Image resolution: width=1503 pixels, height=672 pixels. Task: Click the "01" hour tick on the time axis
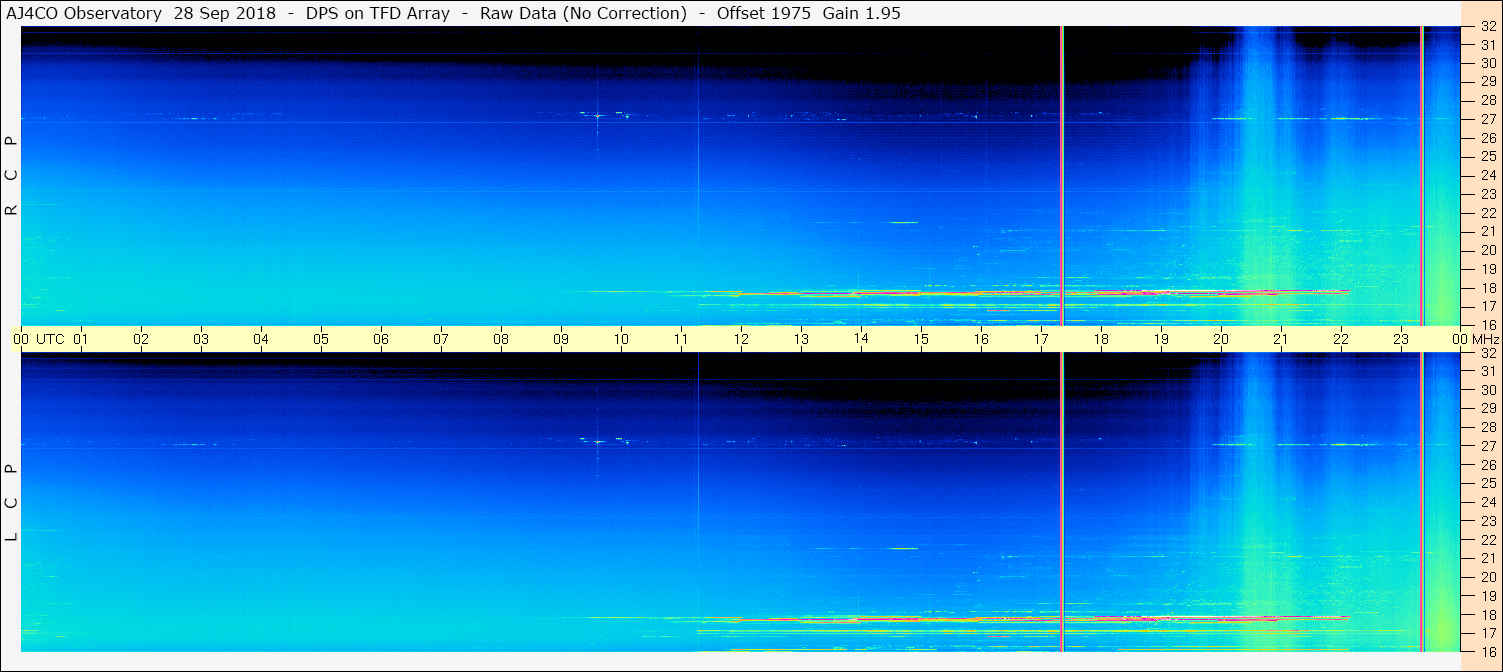81,339
